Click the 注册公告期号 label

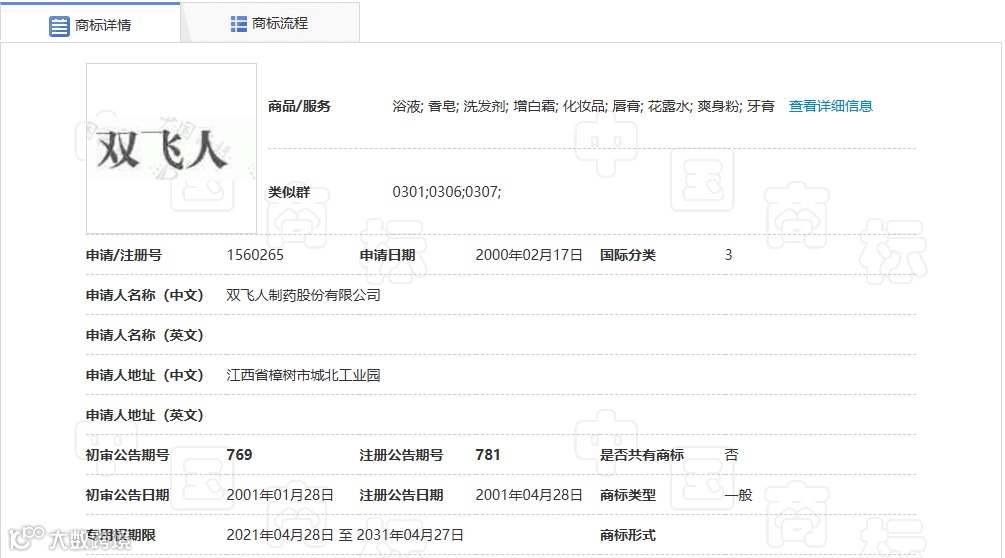401,455
